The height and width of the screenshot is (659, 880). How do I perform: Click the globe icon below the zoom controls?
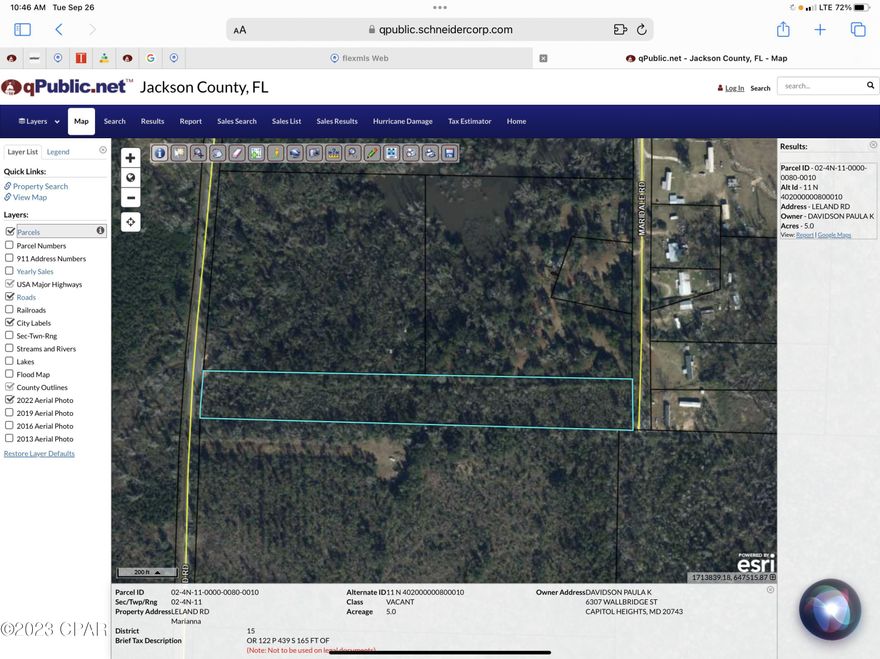(129, 177)
